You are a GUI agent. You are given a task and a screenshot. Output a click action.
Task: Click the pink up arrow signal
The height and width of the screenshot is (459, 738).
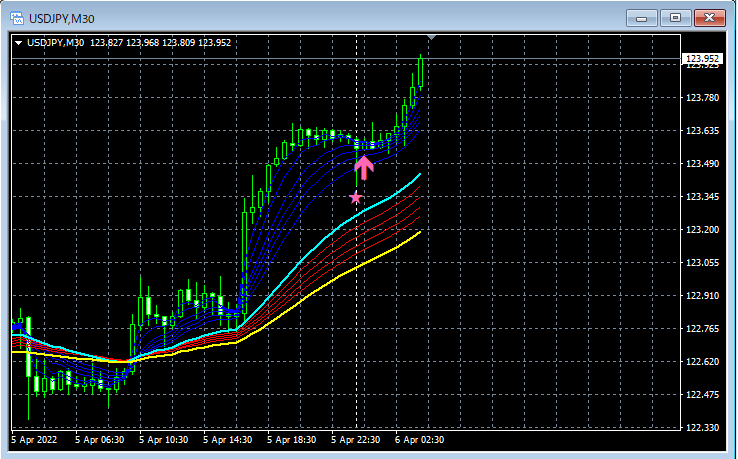364,168
